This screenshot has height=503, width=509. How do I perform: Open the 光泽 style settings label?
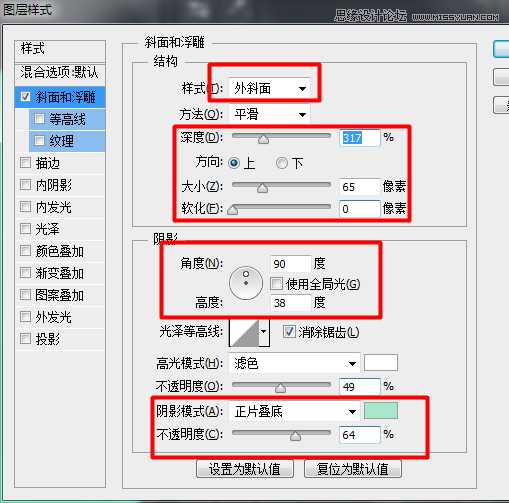coord(48,229)
